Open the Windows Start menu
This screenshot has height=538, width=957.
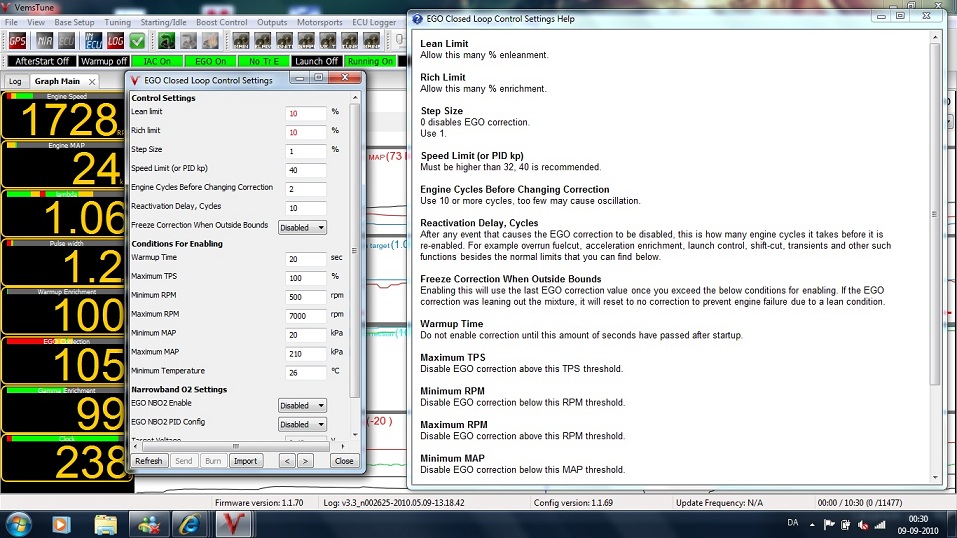click(18, 524)
